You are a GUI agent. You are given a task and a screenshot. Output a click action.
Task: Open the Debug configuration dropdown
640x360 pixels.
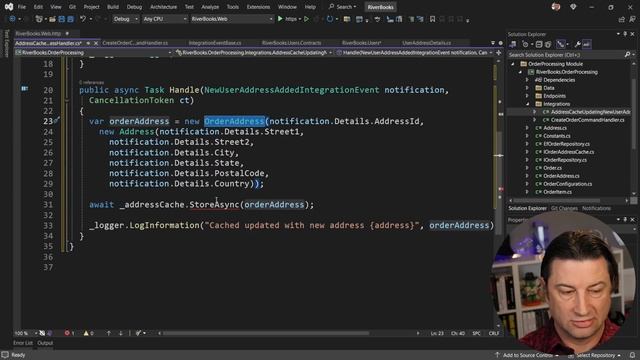(125, 19)
